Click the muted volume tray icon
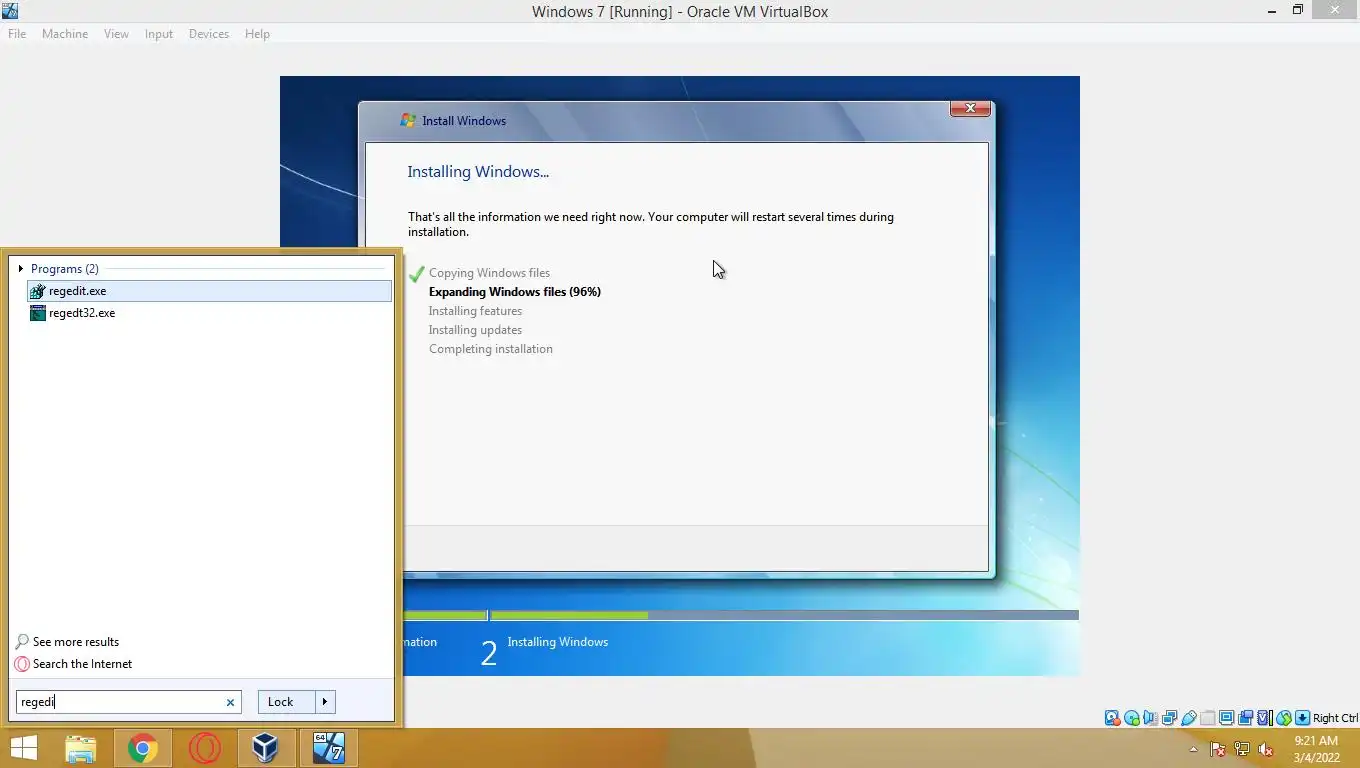This screenshot has width=1360, height=768. tap(1266, 749)
